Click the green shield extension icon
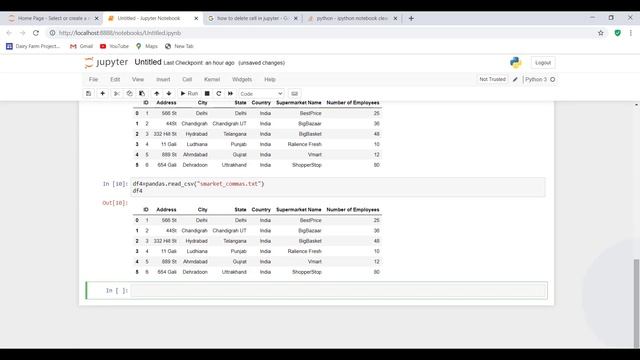640x360 pixels. point(618,33)
